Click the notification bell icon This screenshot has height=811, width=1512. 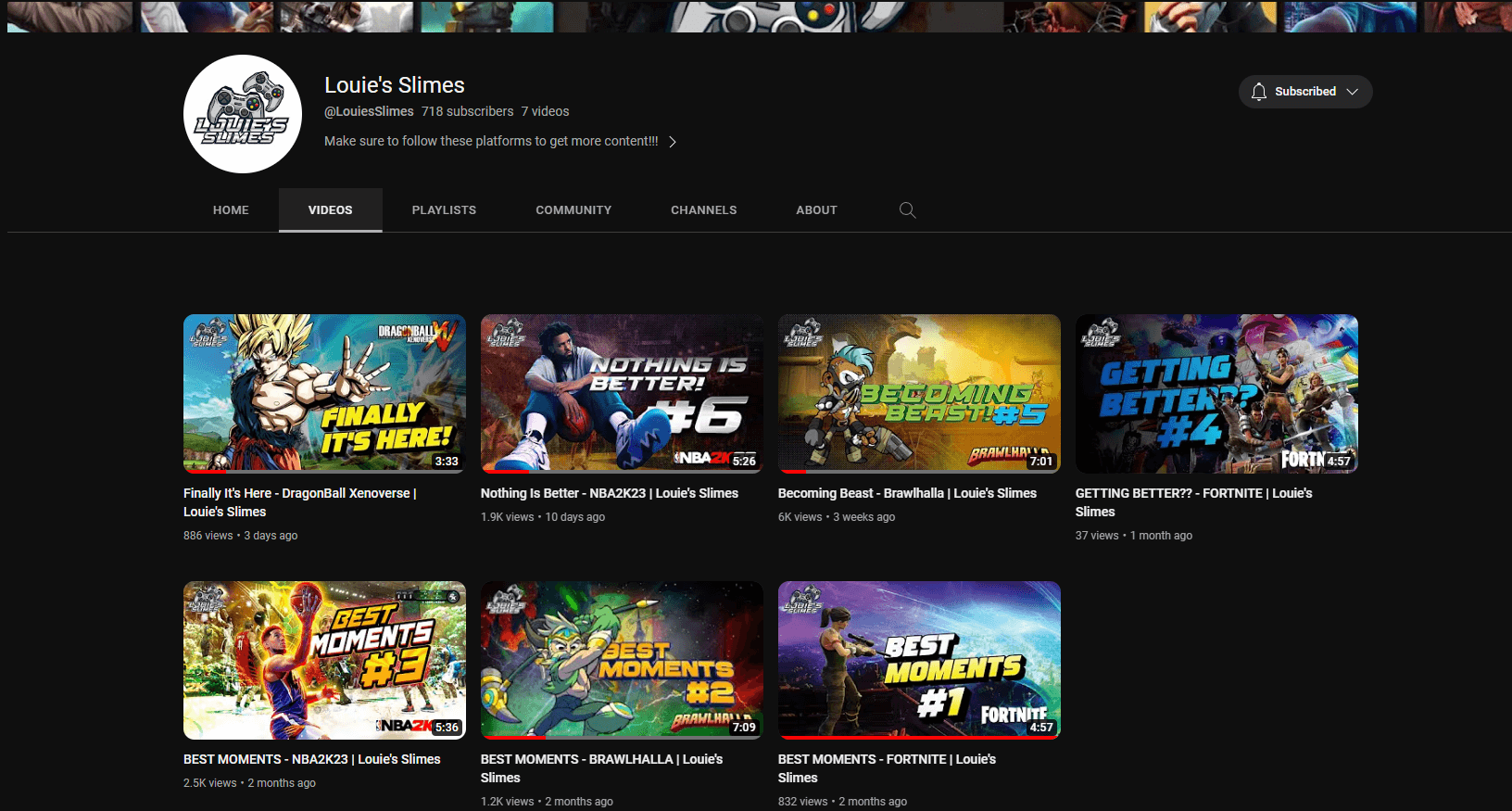pos(1258,92)
